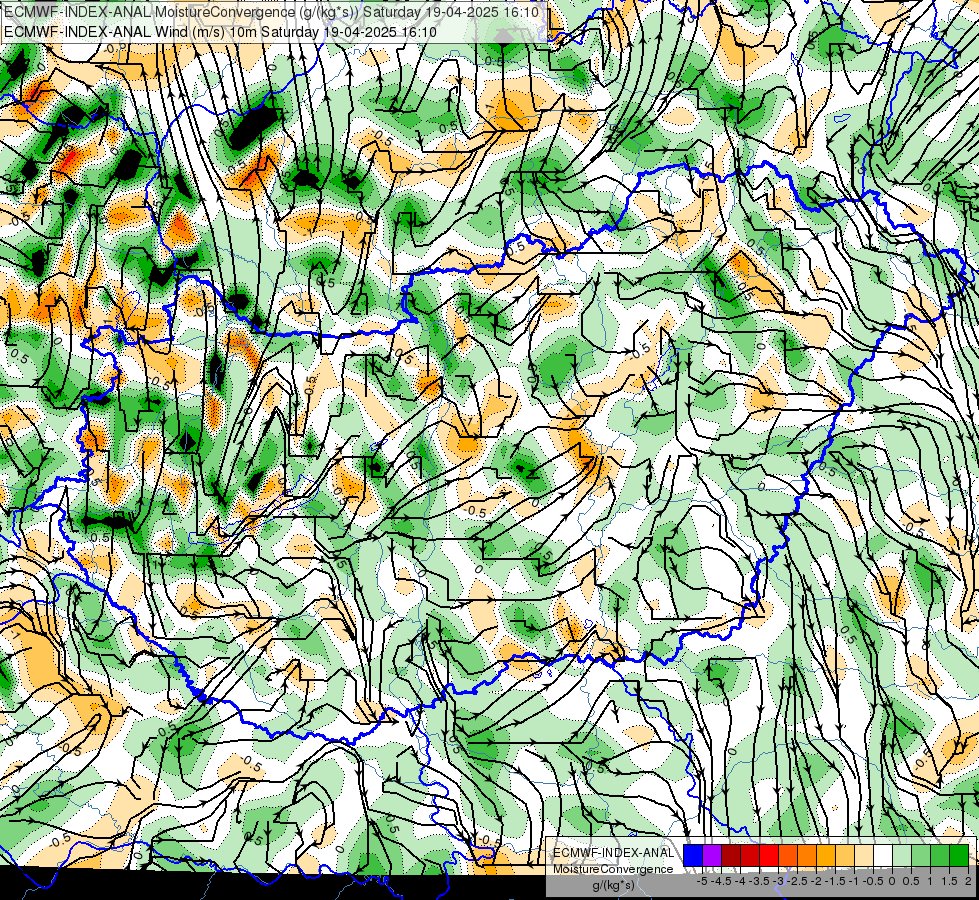Click the purple legend color swatch
This screenshot has width=979, height=900.
pos(712,856)
